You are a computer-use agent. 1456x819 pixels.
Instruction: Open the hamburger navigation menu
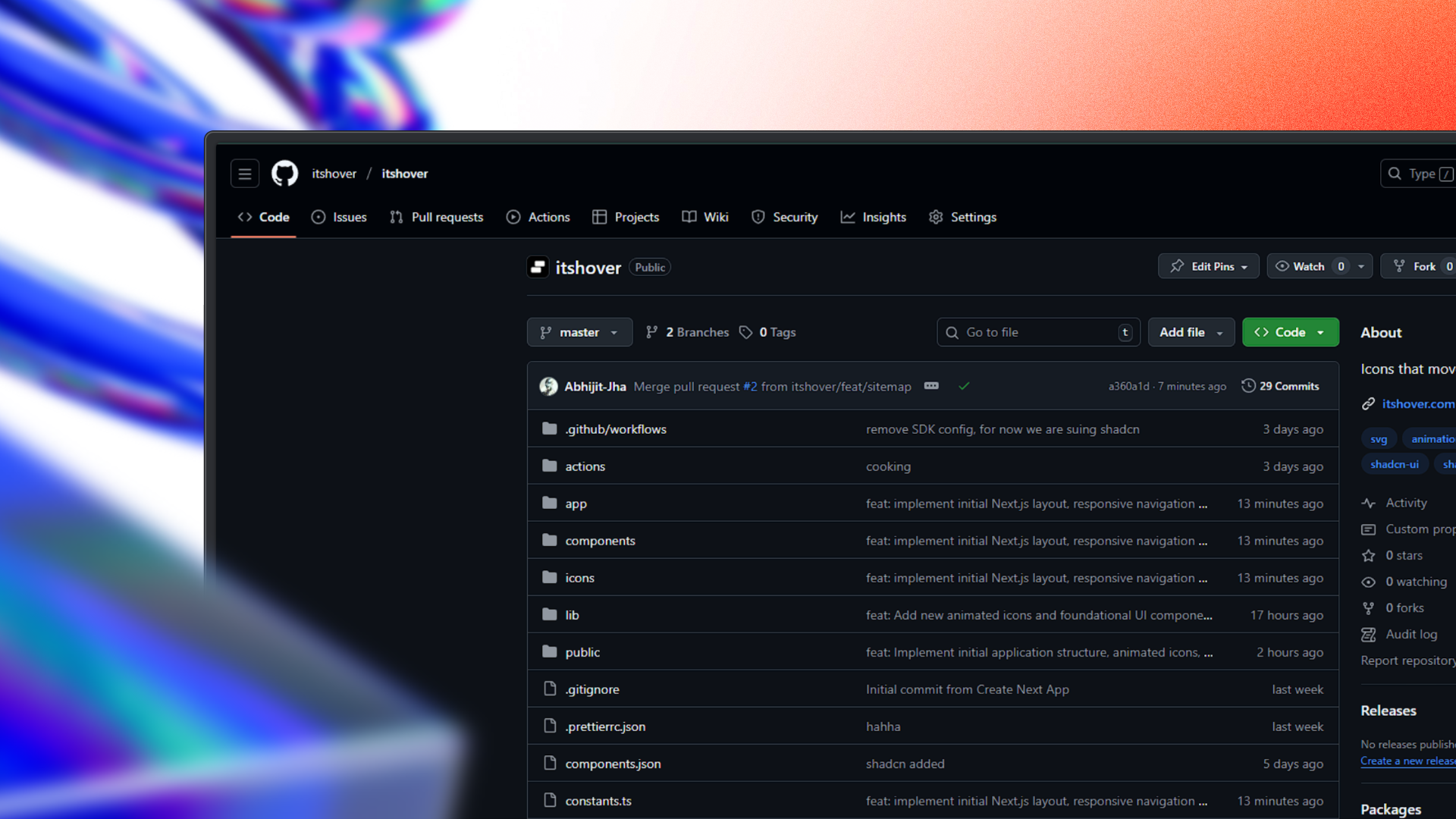click(244, 173)
